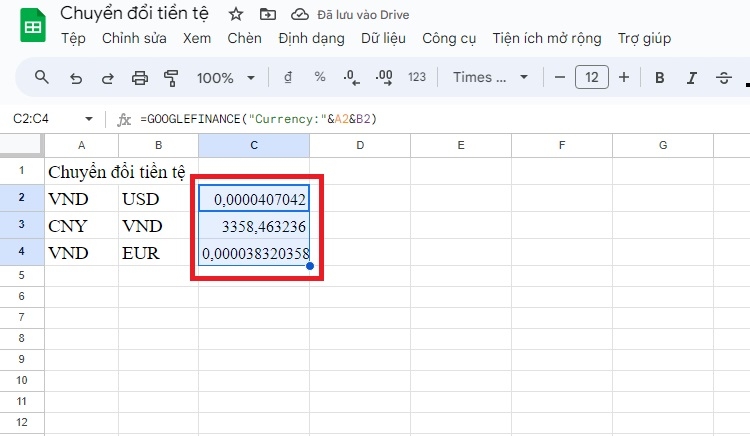Click cell C2 value 0,0000407042
Image resolution: width=750 pixels, height=436 pixels.
(254, 198)
